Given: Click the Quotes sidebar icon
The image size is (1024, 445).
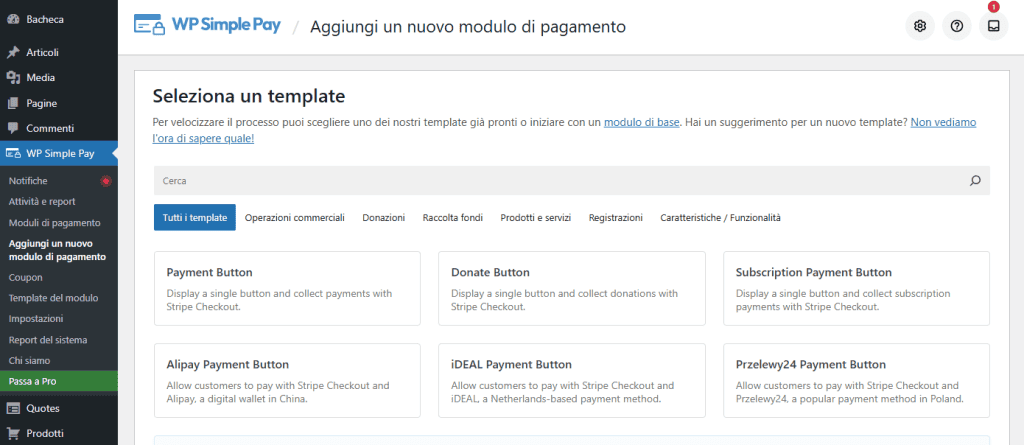Looking at the screenshot, I should coord(12,408).
